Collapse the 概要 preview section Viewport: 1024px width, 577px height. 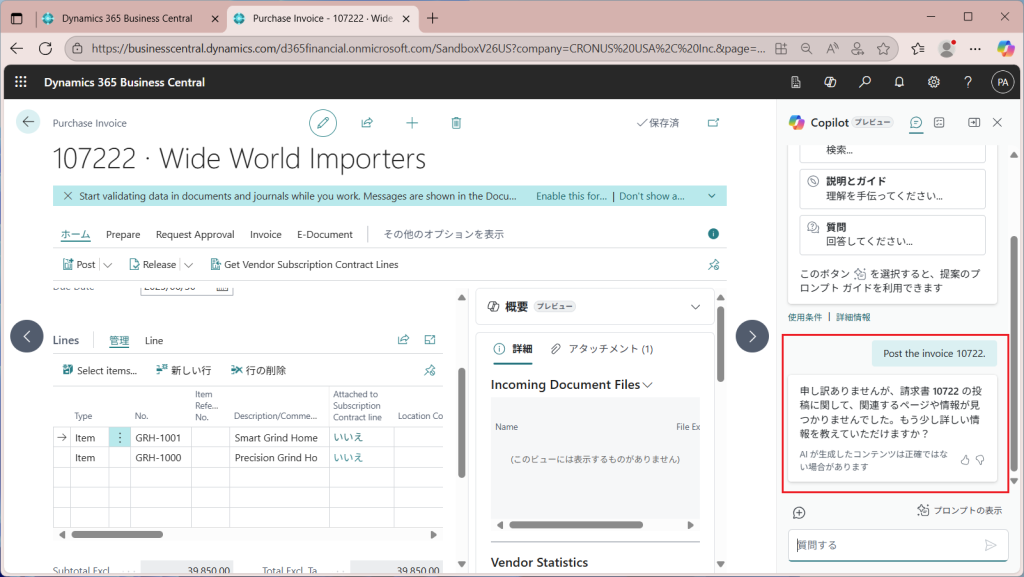(696, 307)
